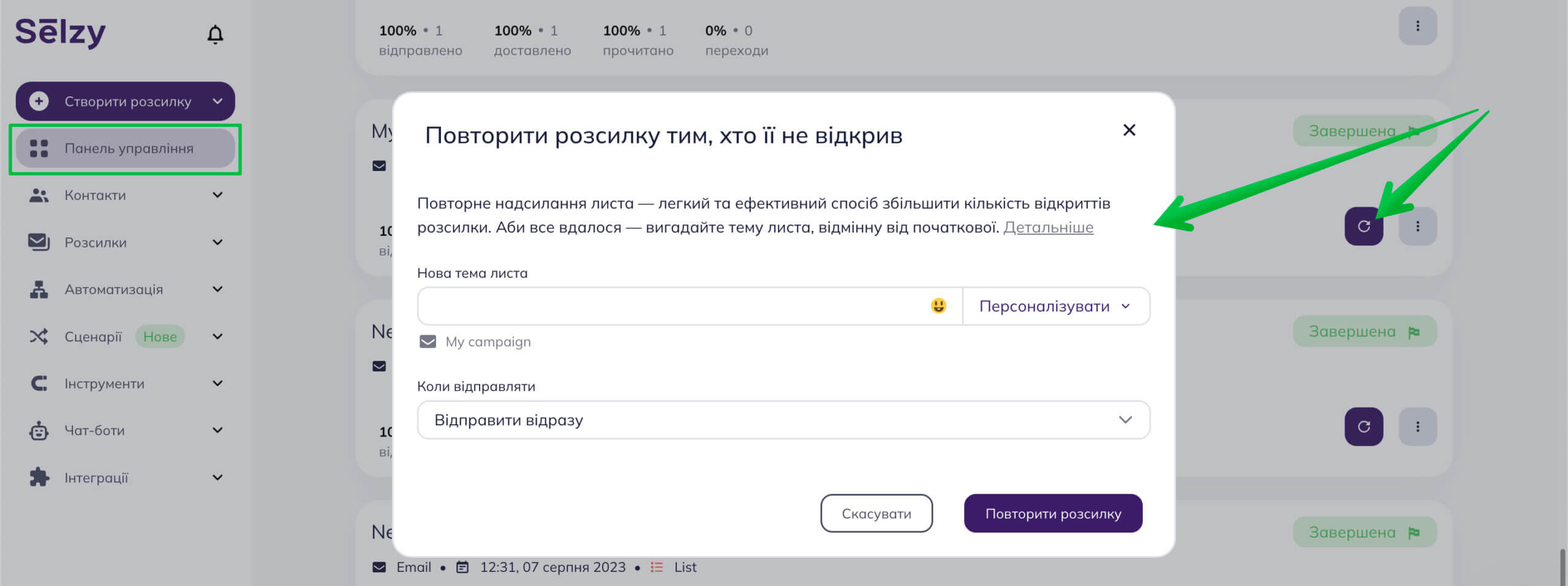Click the Автоматизація hierarchy icon
The width and height of the screenshot is (1568, 586).
39,289
